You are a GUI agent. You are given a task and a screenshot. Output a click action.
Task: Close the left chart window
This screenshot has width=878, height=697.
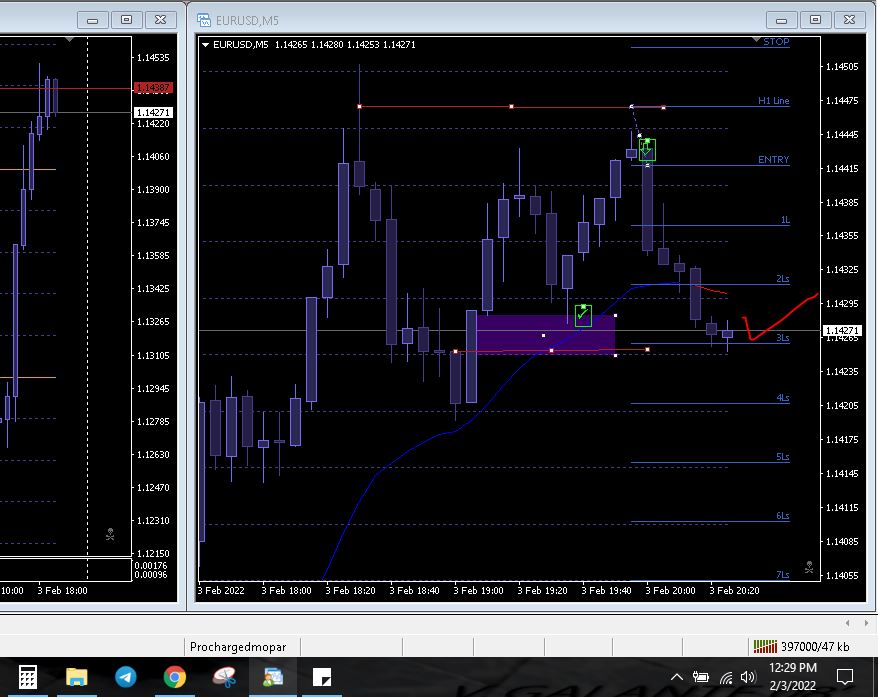(x=161, y=20)
